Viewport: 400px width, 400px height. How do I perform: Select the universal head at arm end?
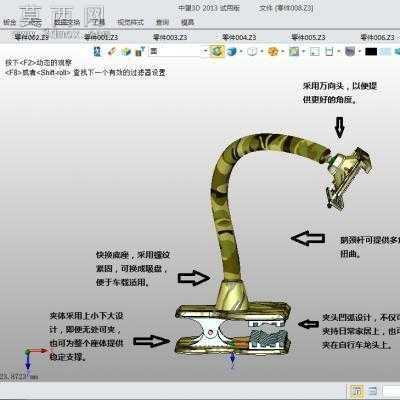click(348, 177)
